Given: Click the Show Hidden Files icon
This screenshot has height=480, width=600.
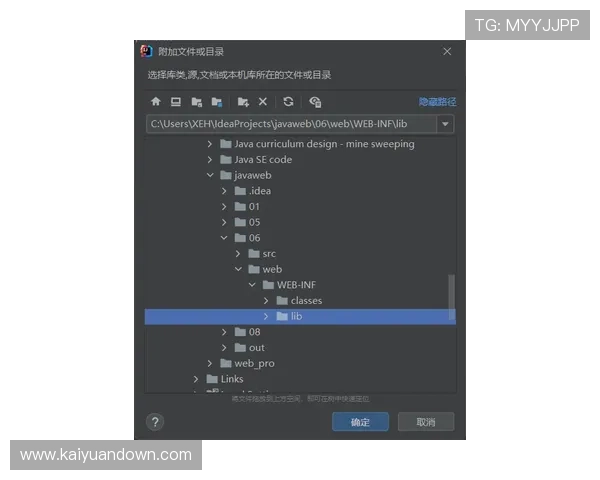Looking at the screenshot, I should pos(315,102).
